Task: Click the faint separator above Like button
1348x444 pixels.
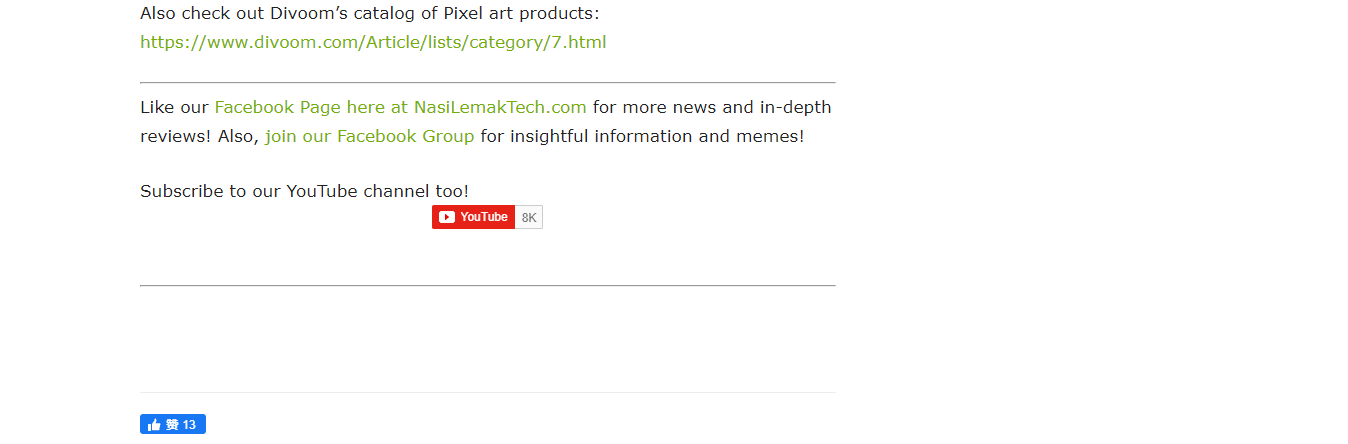Action: point(487,392)
